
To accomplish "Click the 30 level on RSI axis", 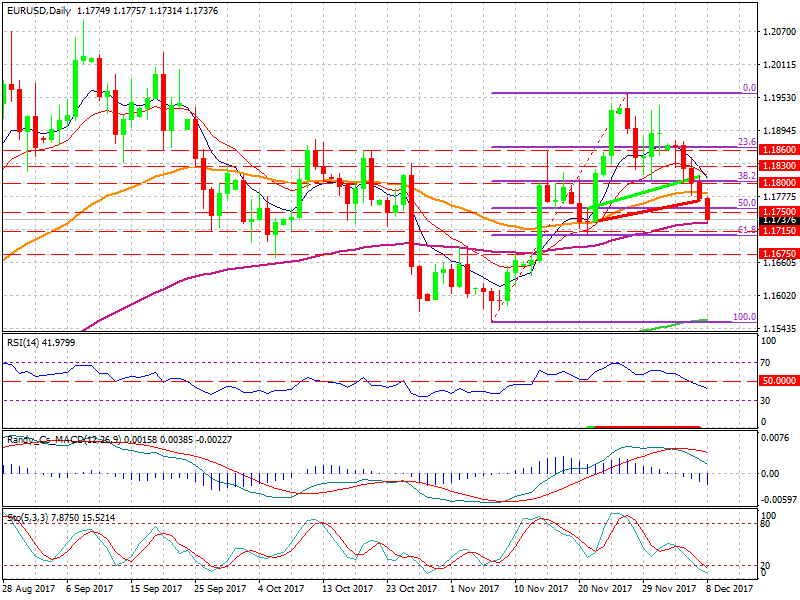I will [x=765, y=401].
